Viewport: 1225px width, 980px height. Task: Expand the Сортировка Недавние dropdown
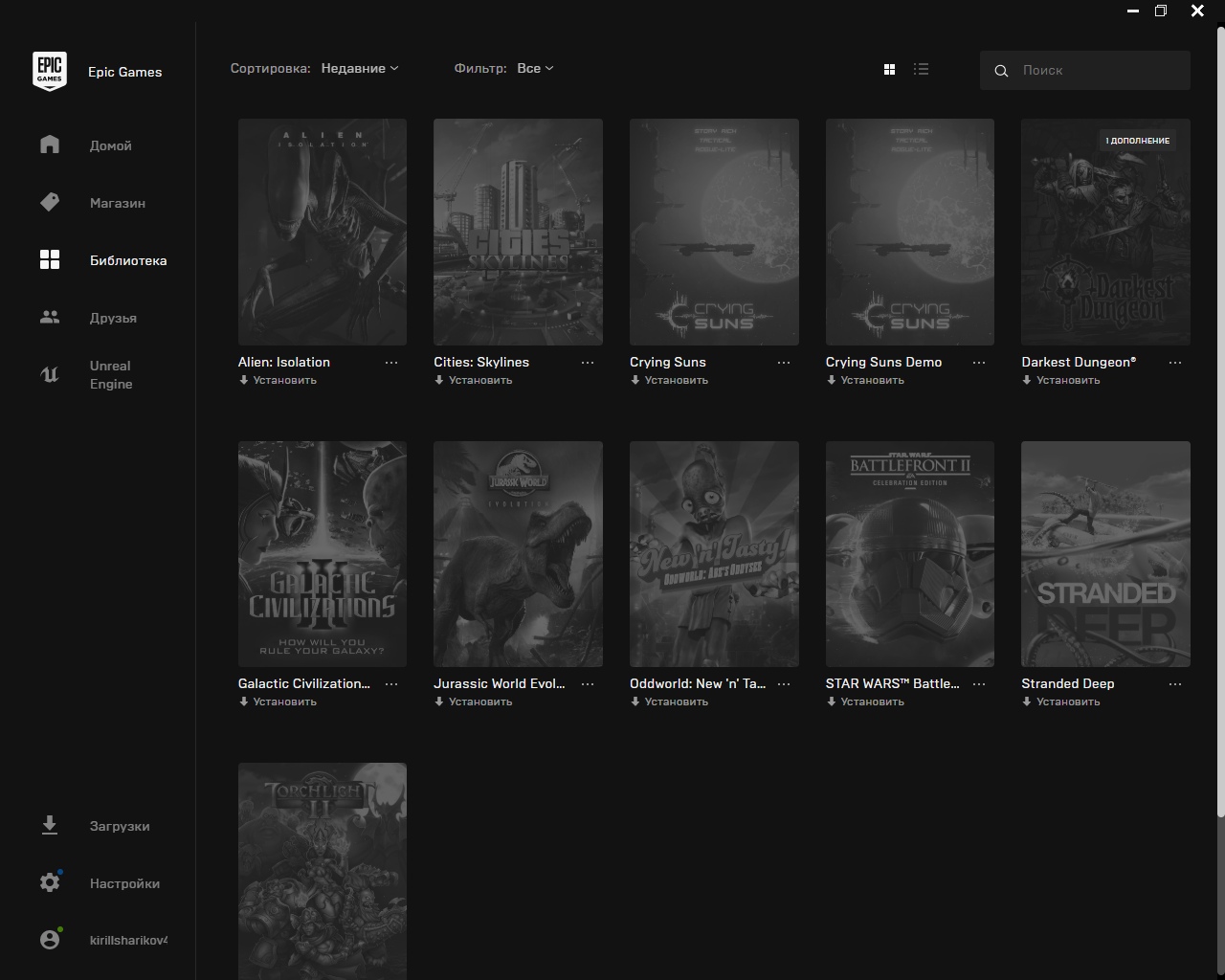tap(360, 68)
